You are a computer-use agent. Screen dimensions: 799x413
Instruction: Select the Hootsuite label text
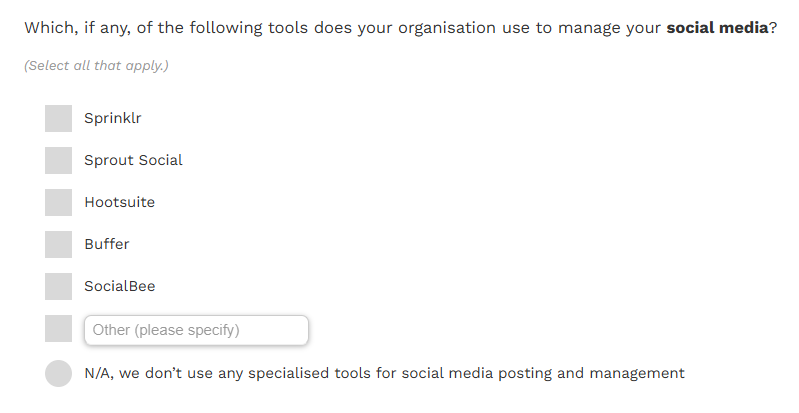coord(119,202)
